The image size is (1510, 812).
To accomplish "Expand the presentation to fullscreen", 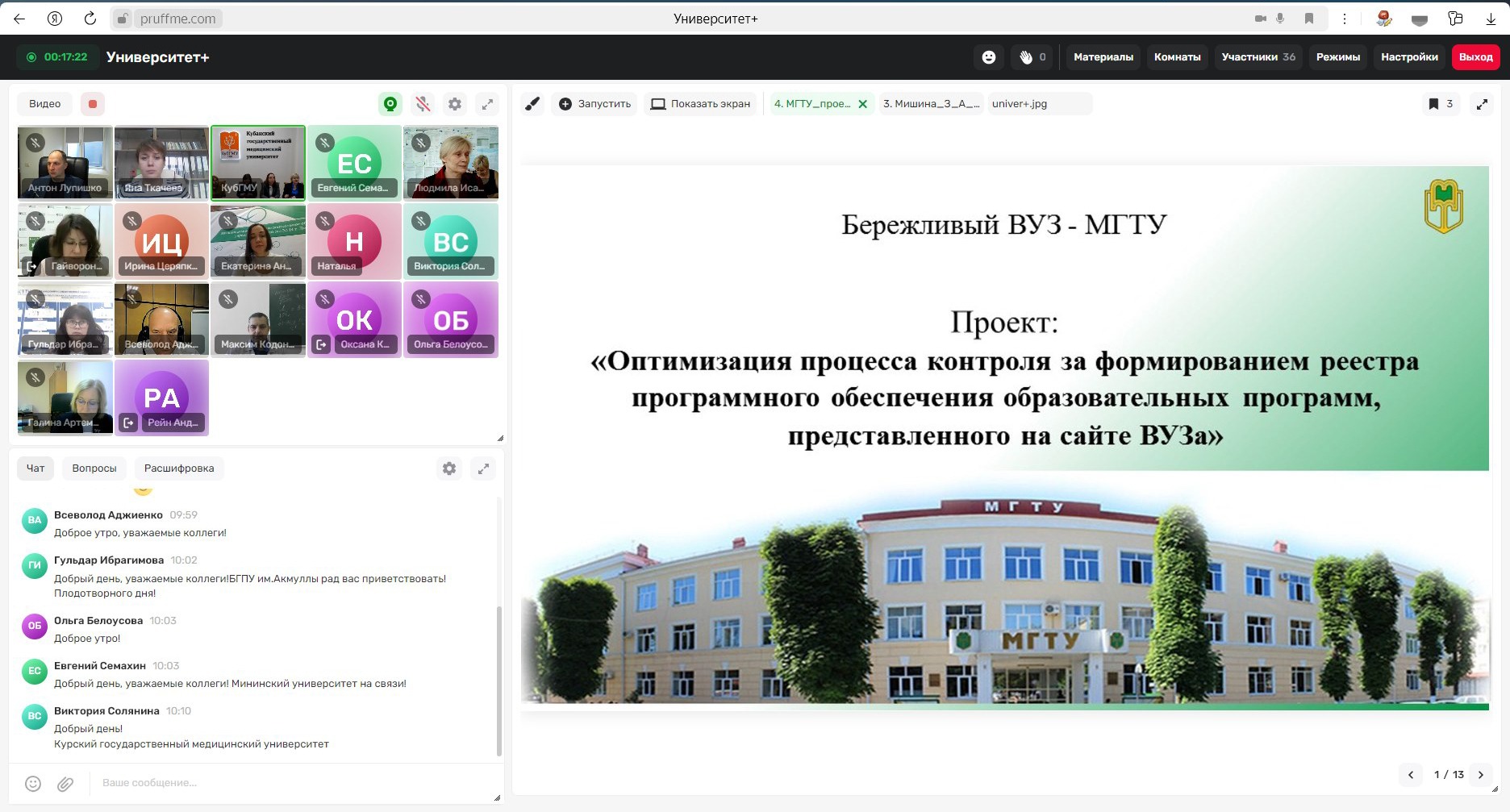I will tap(1482, 104).
